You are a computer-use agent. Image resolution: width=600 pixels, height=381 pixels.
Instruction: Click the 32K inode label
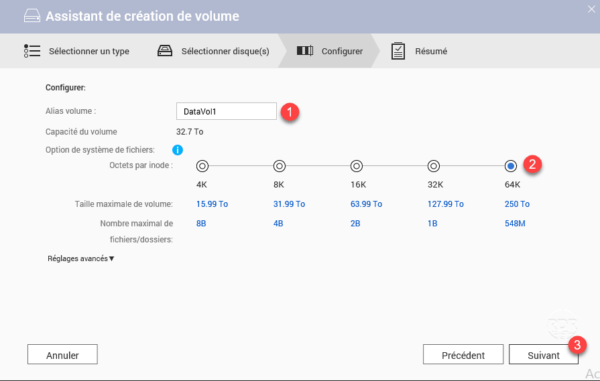coord(435,185)
